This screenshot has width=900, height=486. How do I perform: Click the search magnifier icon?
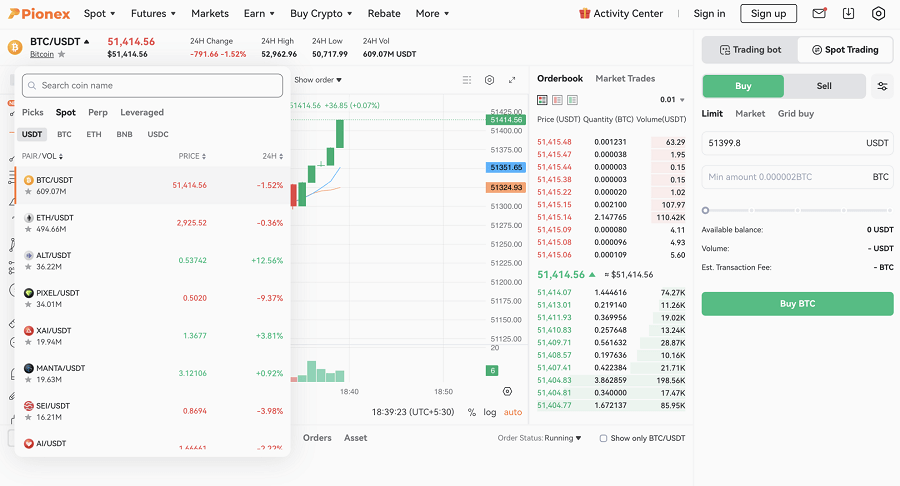pyautogui.click(x=32, y=85)
